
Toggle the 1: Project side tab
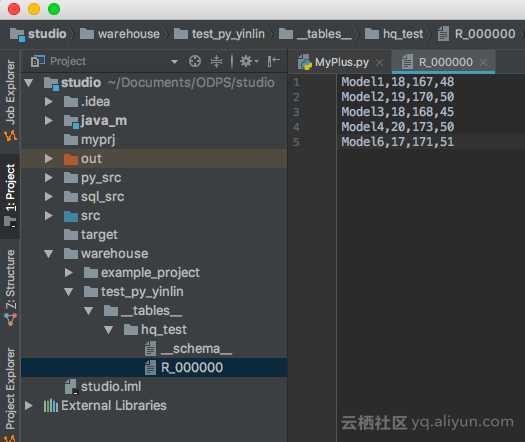coord(10,196)
